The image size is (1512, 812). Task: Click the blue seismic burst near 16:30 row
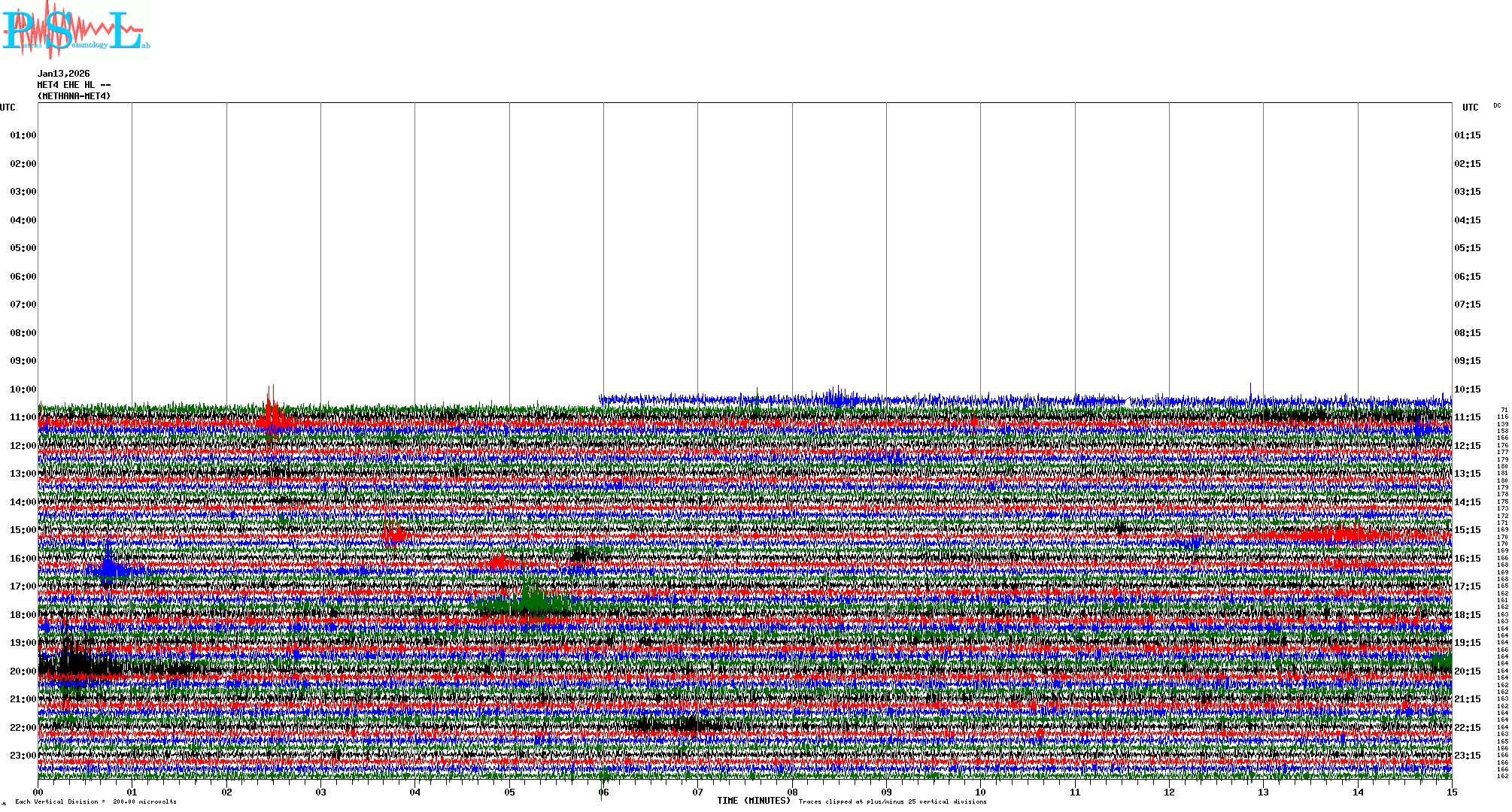click(x=109, y=568)
